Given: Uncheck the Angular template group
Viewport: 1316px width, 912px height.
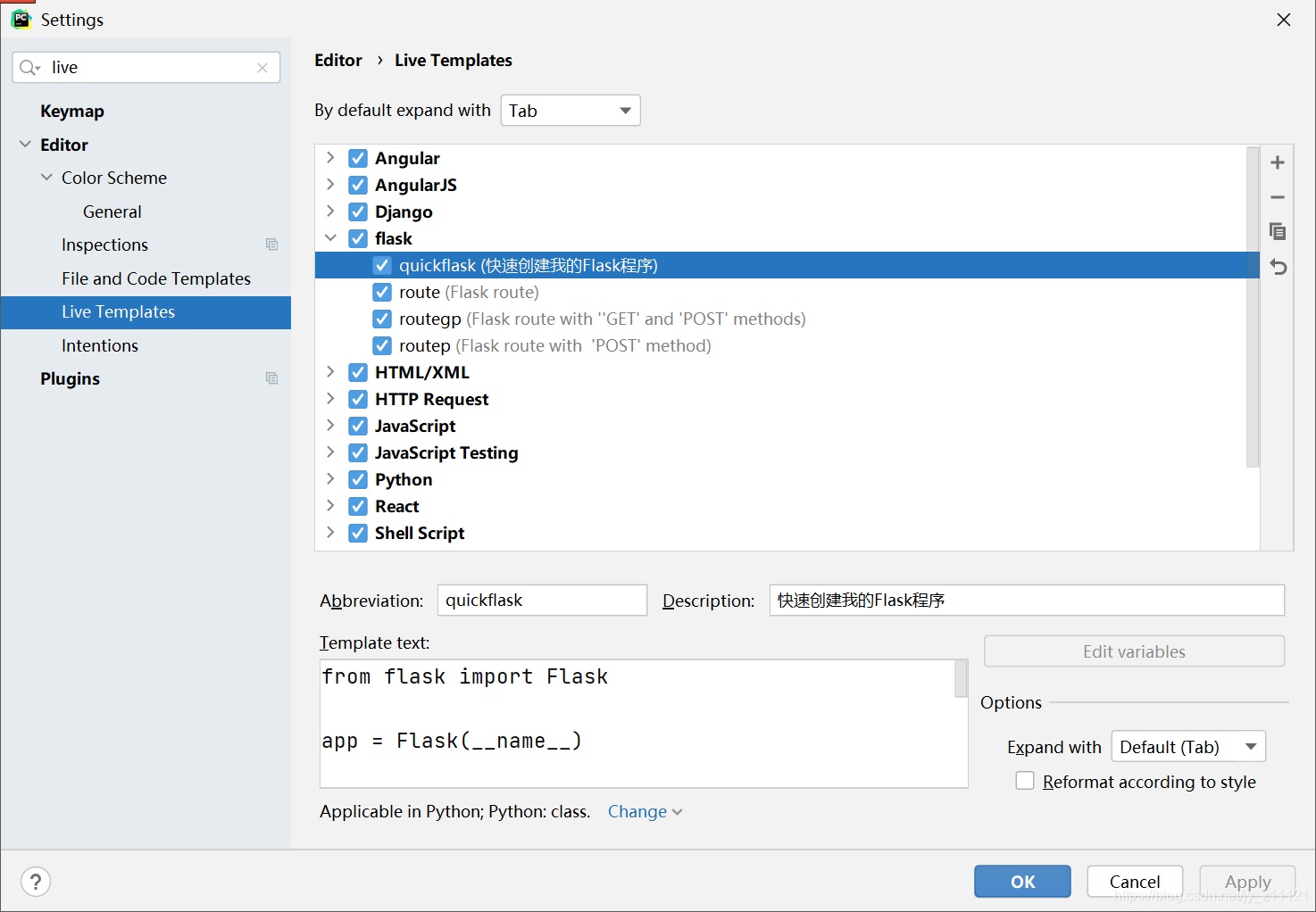Looking at the screenshot, I should click(358, 158).
